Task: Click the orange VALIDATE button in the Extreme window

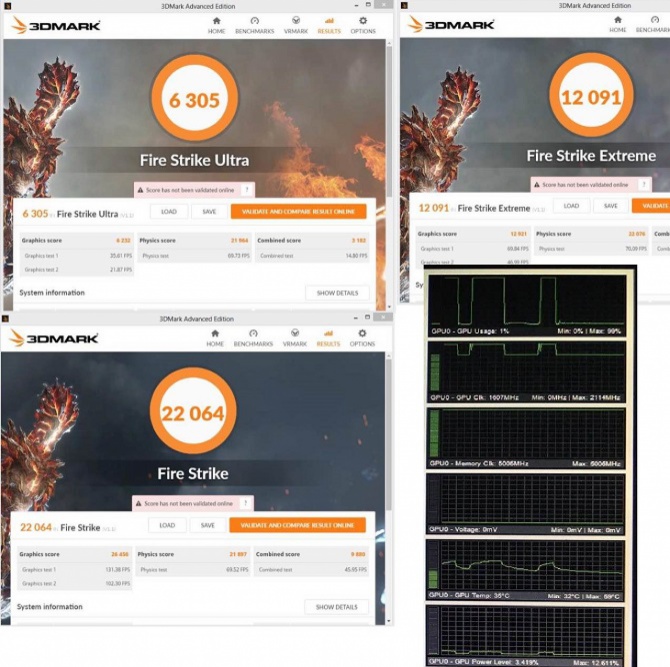Action: 651,206
